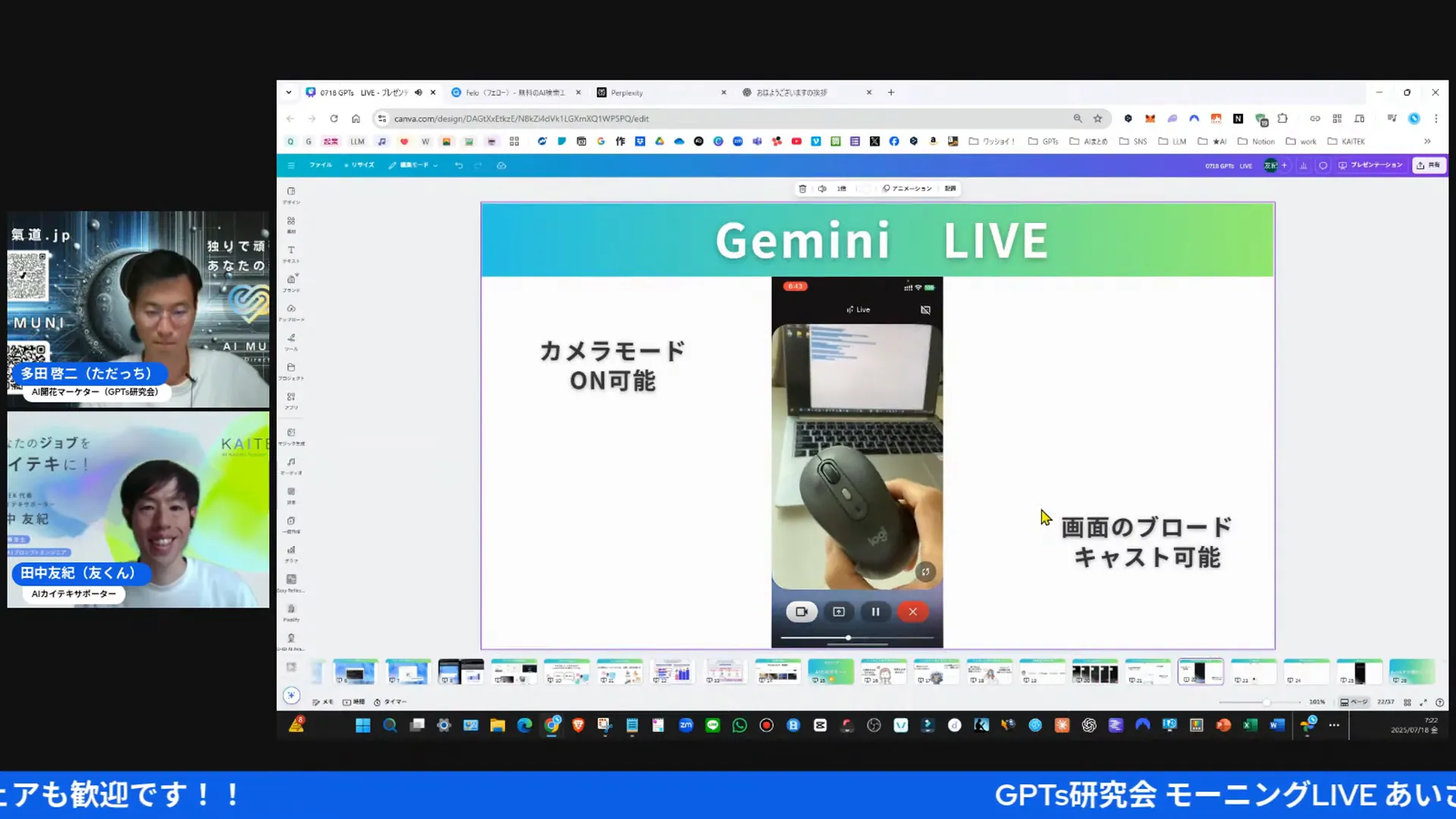Undo the last edit in Canva
The image size is (1456, 819).
(x=459, y=165)
